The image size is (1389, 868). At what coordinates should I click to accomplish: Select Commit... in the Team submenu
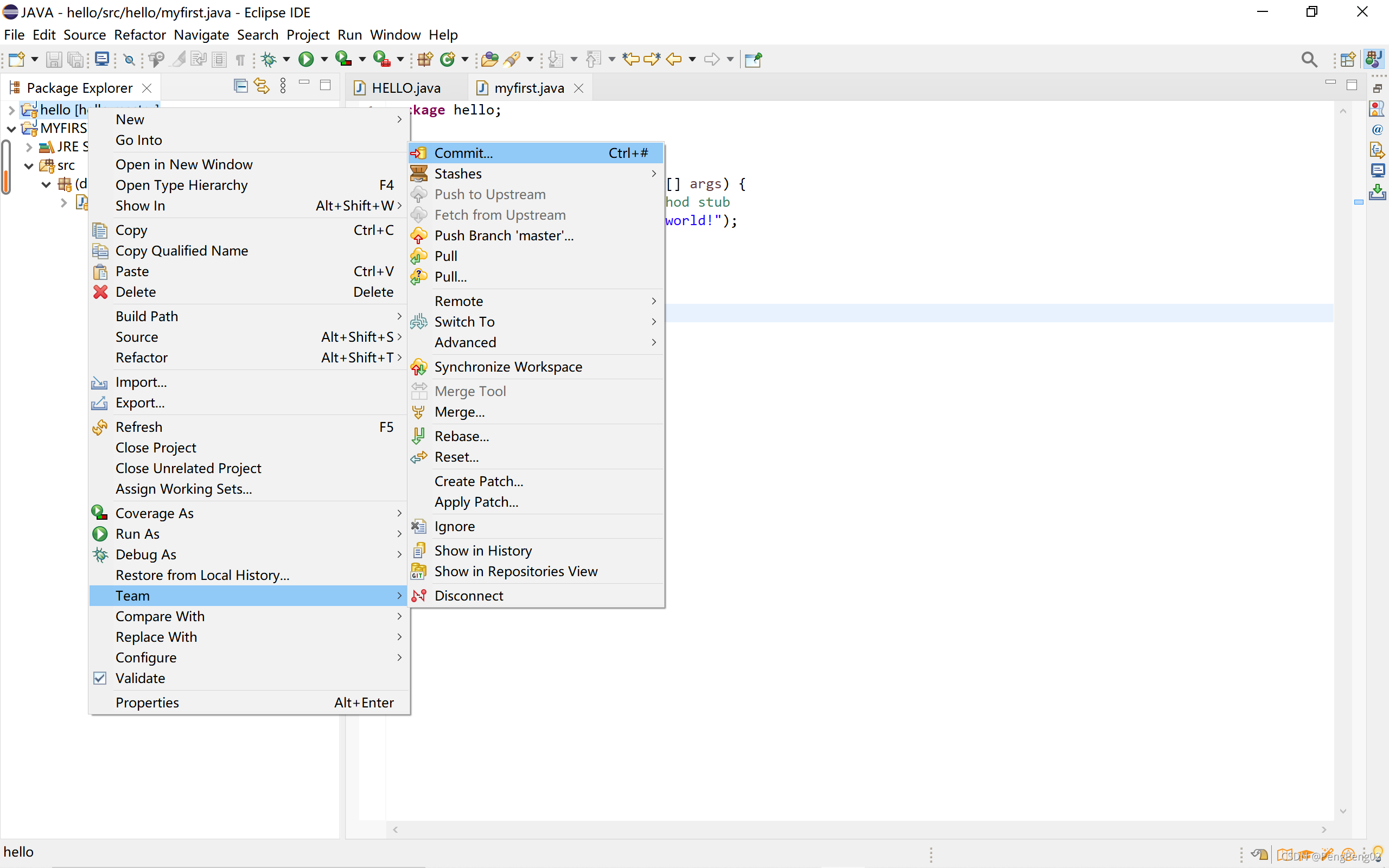pyautogui.click(x=463, y=152)
